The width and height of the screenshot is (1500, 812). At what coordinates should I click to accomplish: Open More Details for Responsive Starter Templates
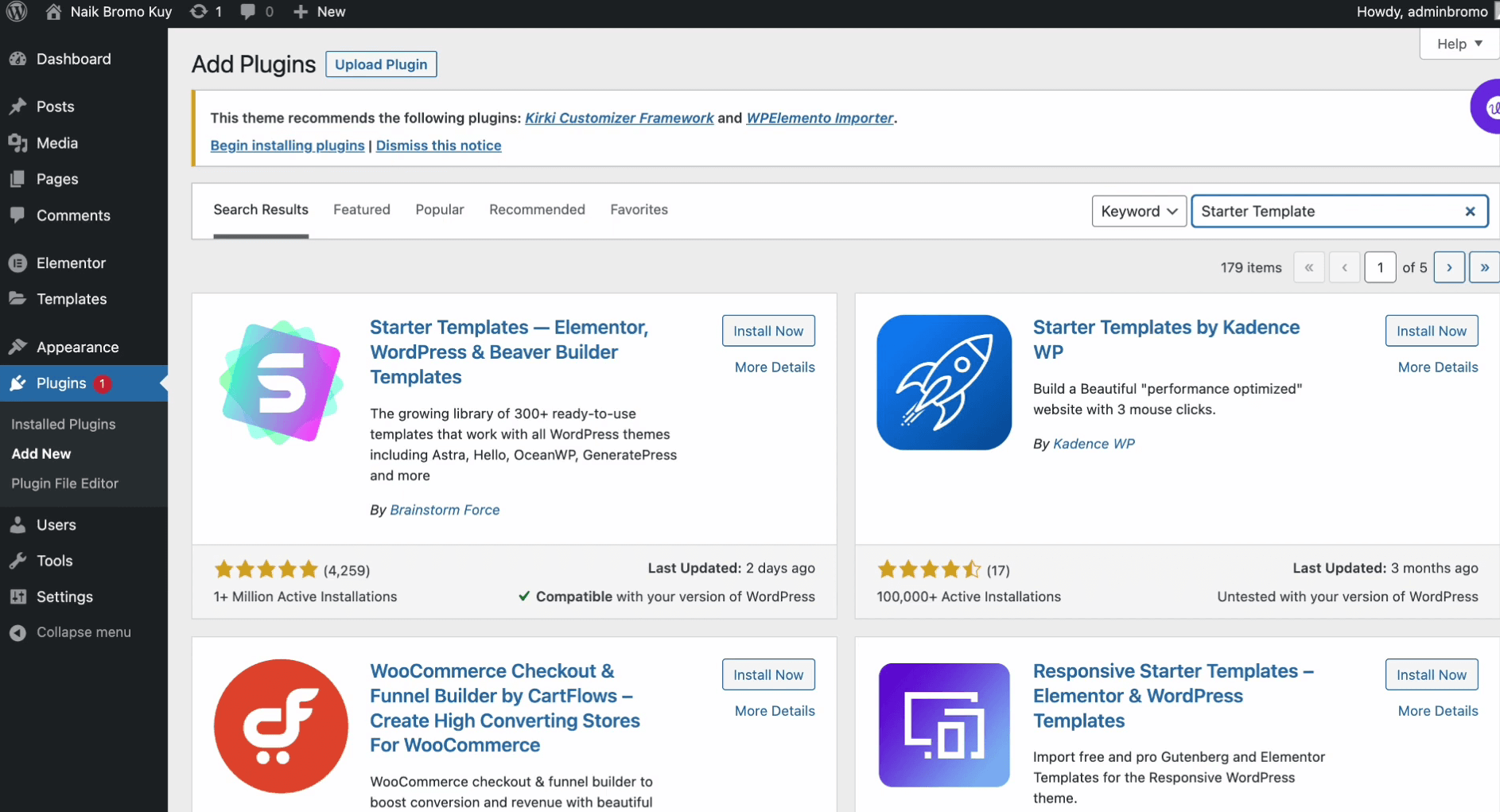pyautogui.click(x=1438, y=710)
